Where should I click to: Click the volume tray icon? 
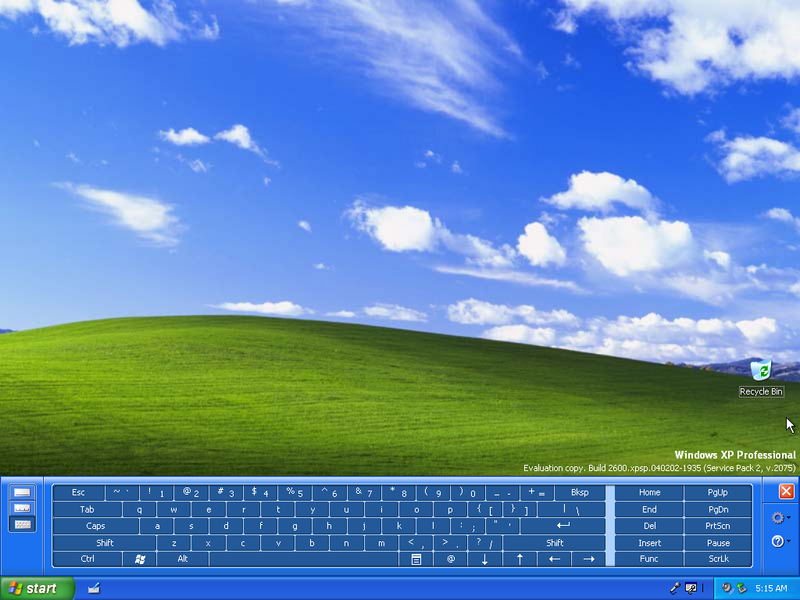coord(727,589)
